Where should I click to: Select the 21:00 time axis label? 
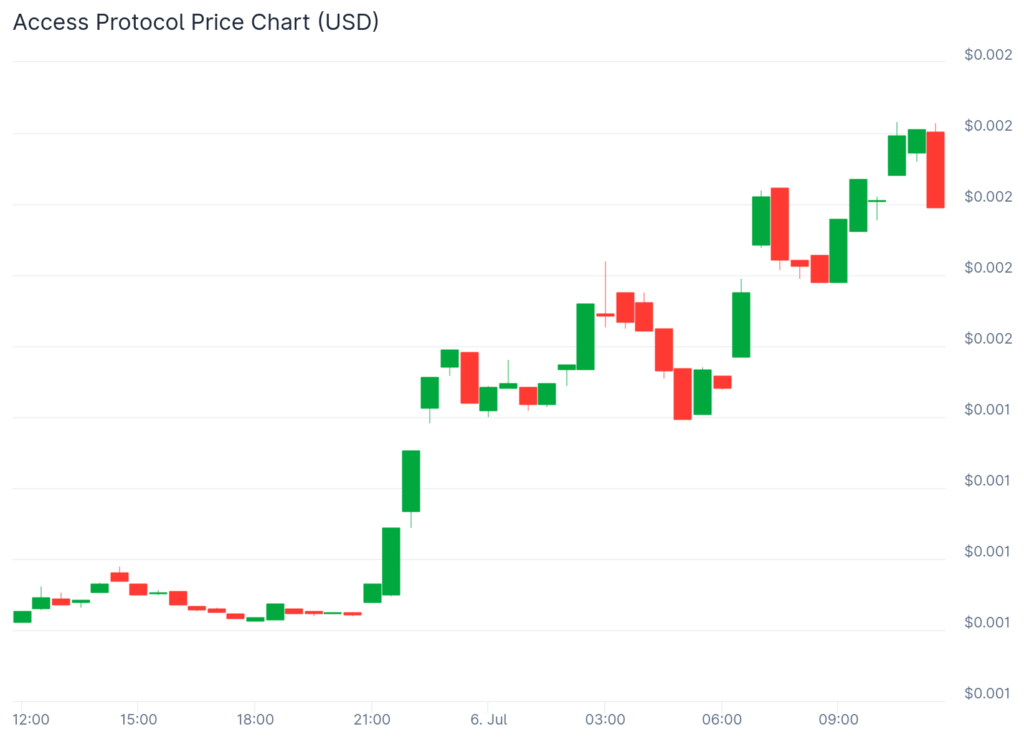[x=372, y=719]
